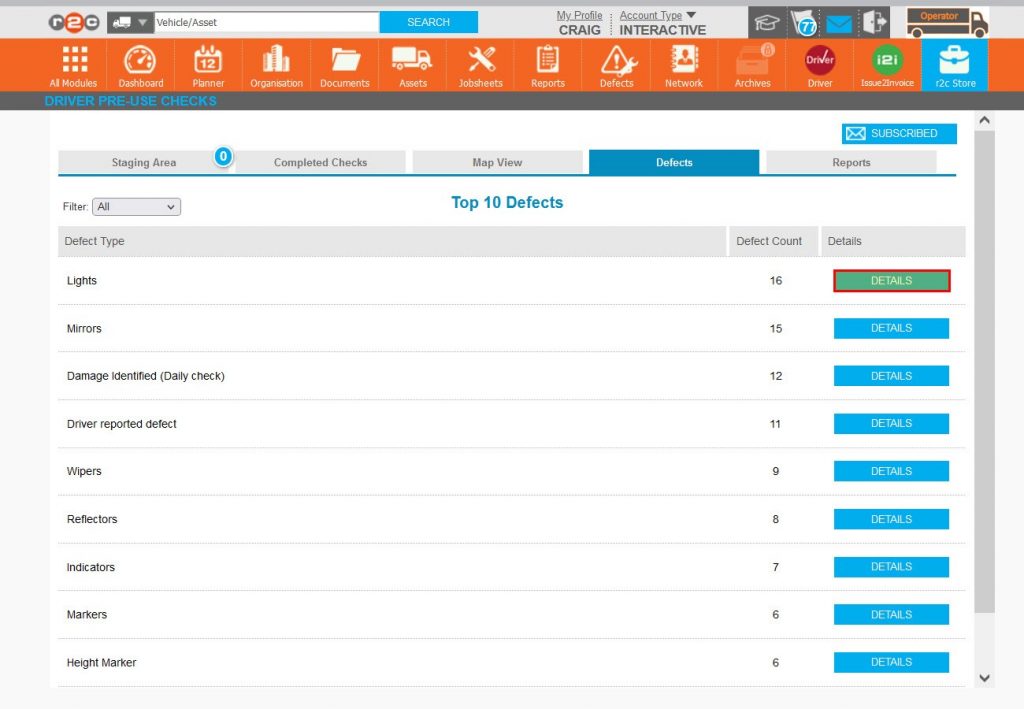Click the SUBSCRIBED button
This screenshot has height=709, width=1024.
click(x=899, y=134)
